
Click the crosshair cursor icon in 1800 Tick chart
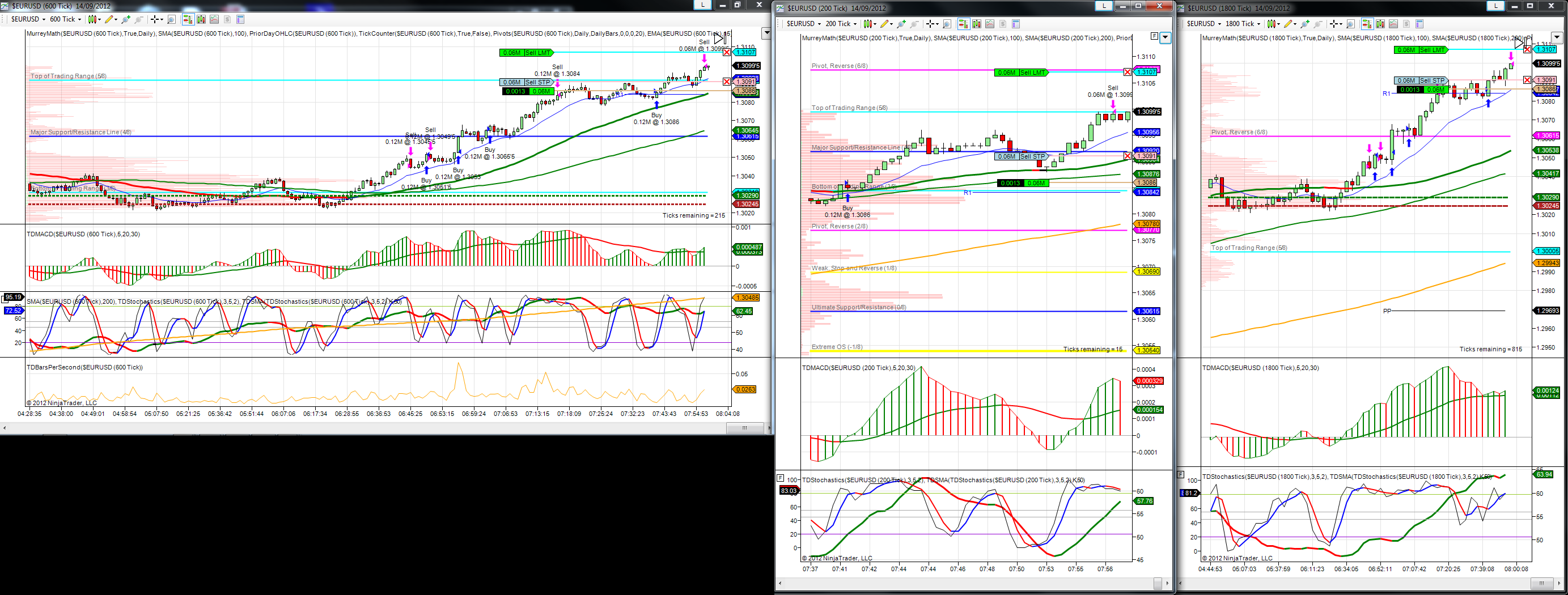(x=1334, y=24)
